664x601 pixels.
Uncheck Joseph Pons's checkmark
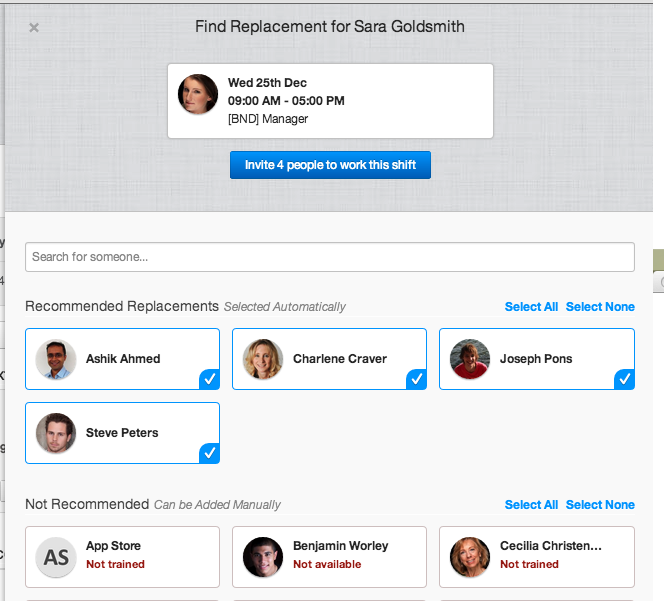pyautogui.click(x=623, y=379)
